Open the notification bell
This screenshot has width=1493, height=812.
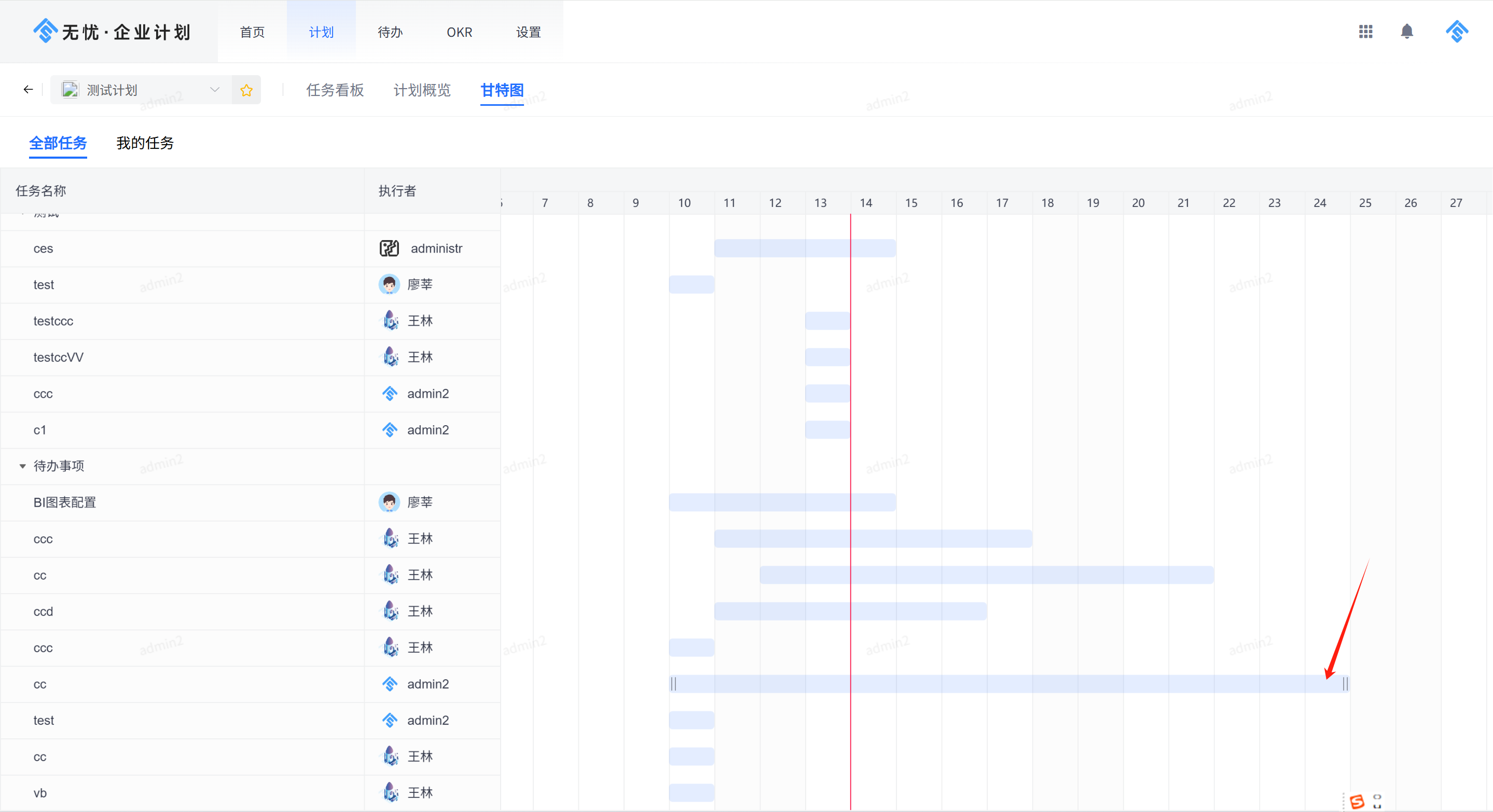[1407, 31]
